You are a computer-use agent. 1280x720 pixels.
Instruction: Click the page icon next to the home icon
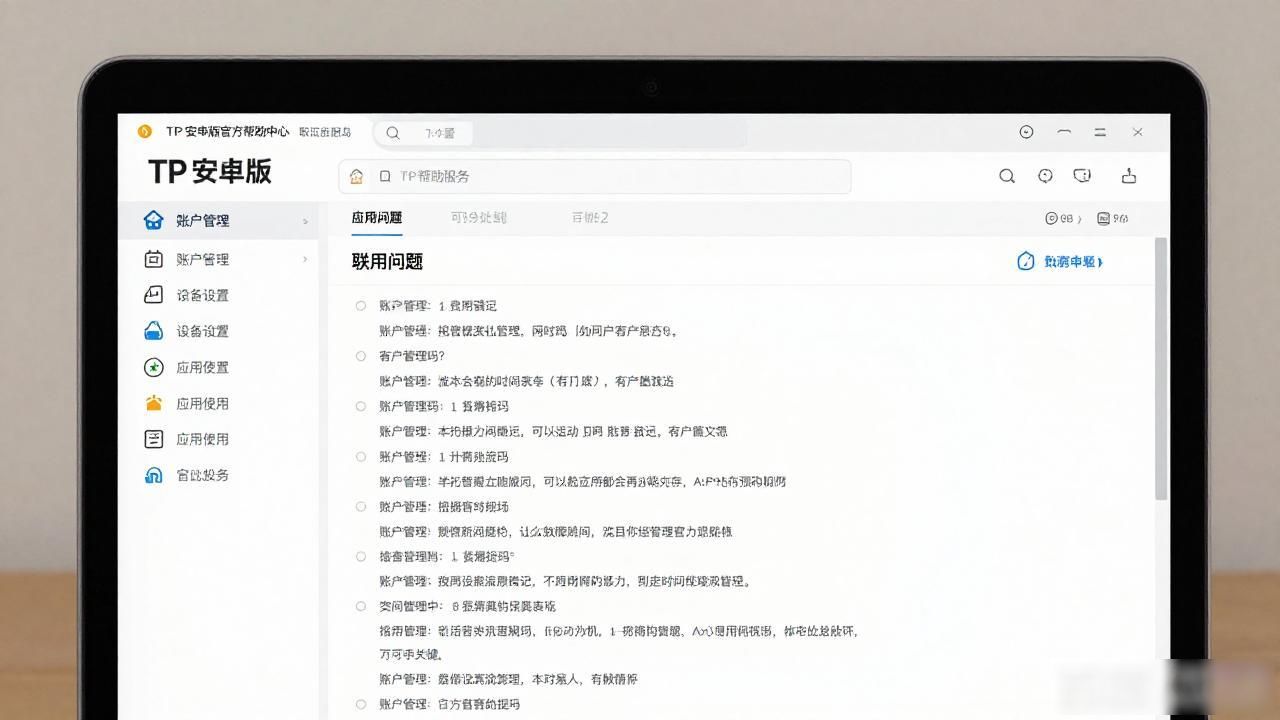[x=384, y=176]
